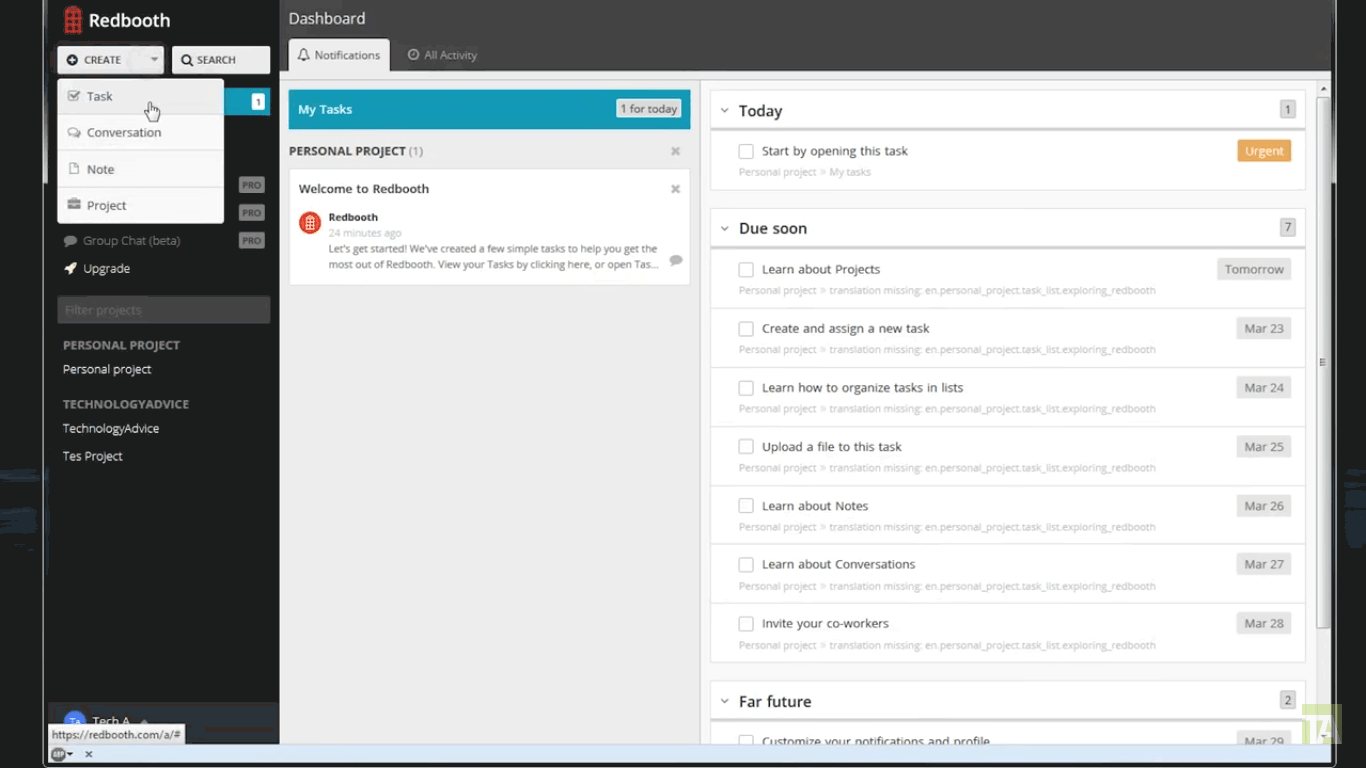This screenshot has width=1366, height=768.
Task: Check off 'Learn how to organize tasks in lists'
Action: click(746, 387)
